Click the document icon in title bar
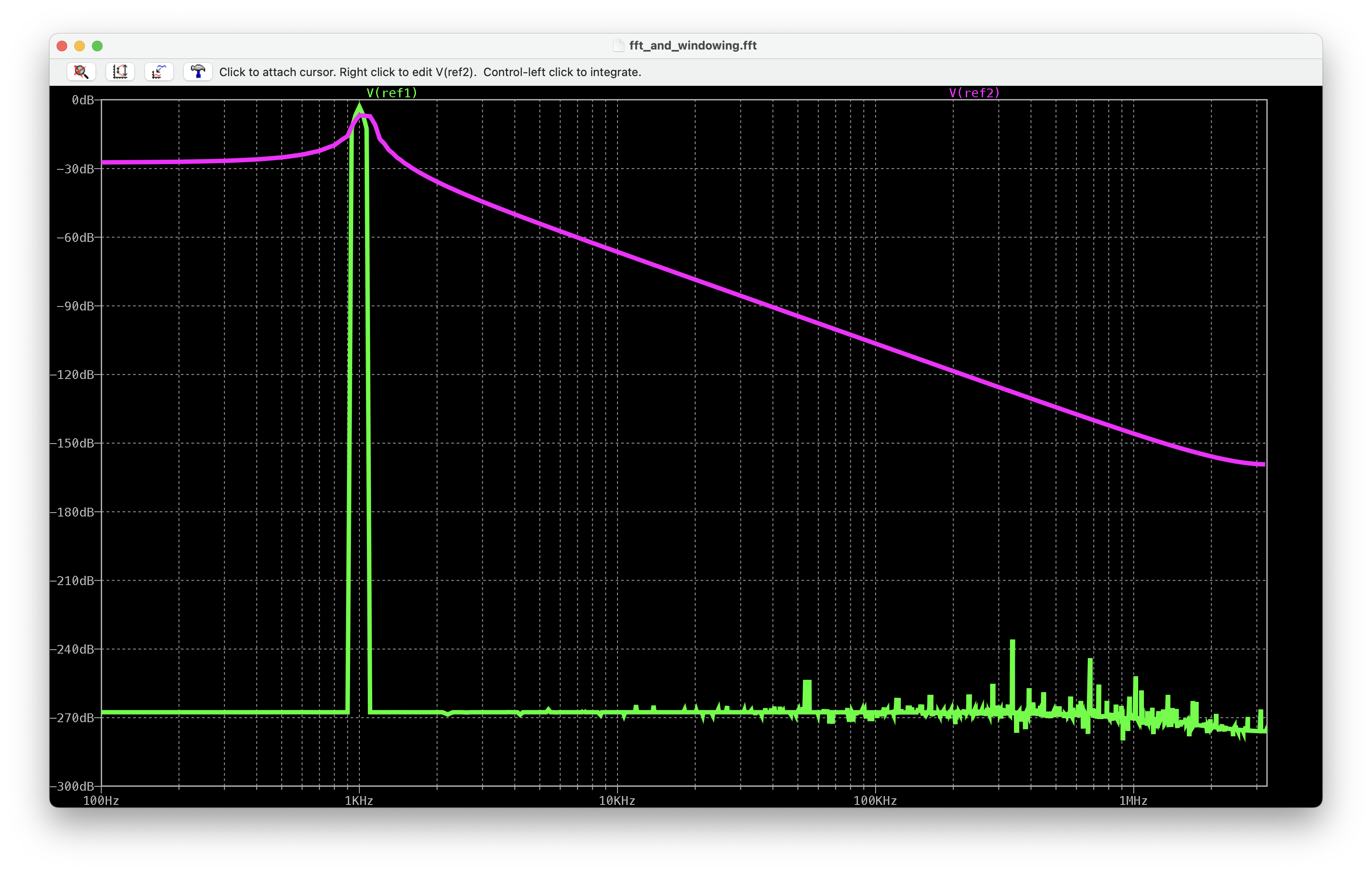The width and height of the screenshot is (1372, 873). coord(618,46)
